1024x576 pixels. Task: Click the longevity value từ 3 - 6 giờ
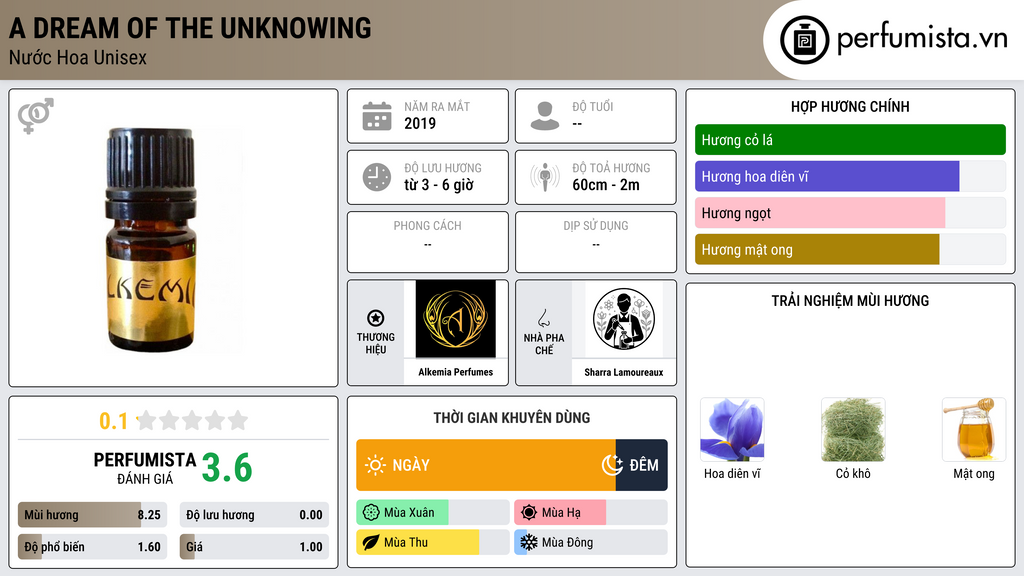tap(439, 185)
